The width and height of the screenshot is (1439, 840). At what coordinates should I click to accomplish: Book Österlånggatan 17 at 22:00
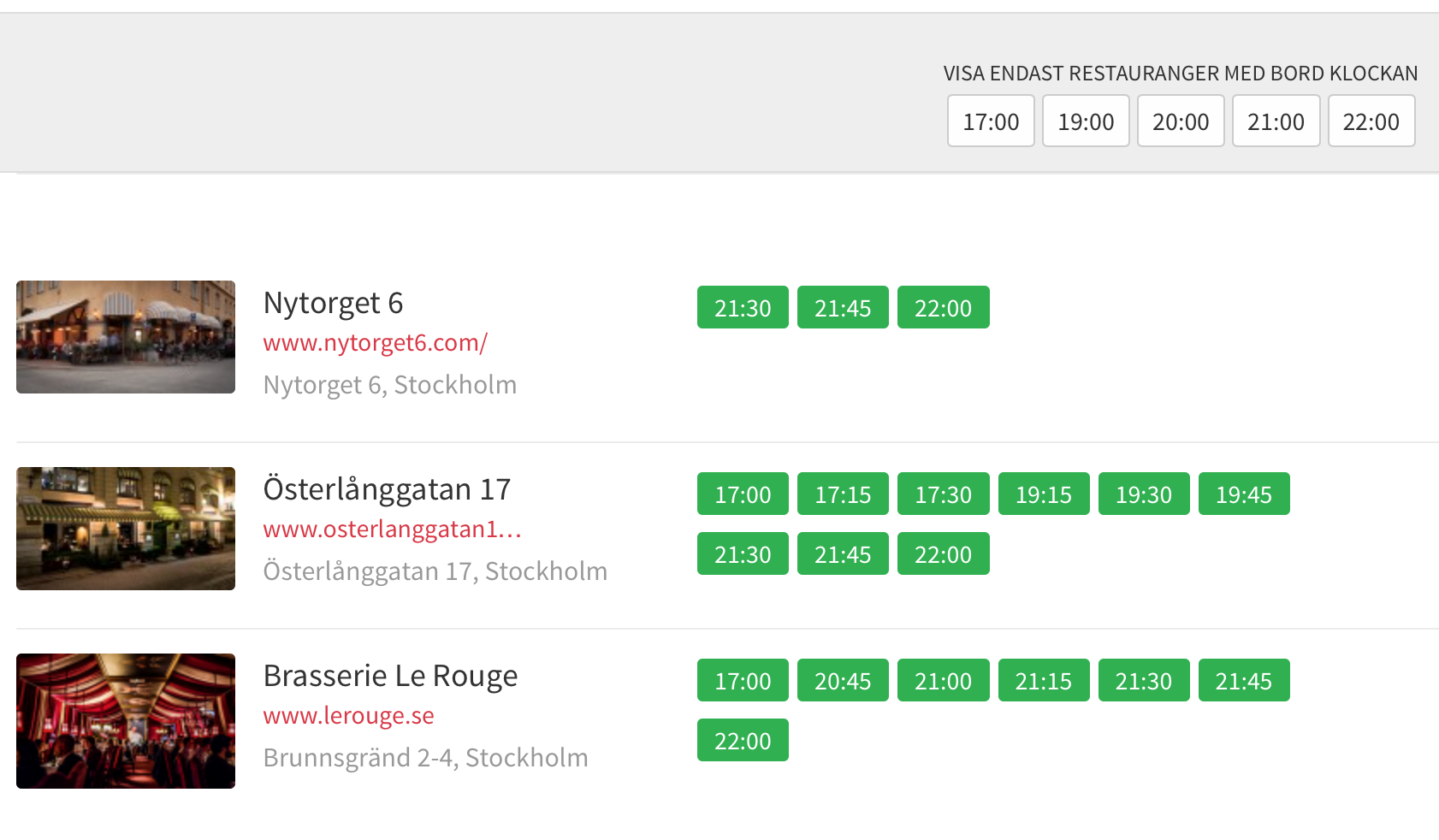point(944,553)
